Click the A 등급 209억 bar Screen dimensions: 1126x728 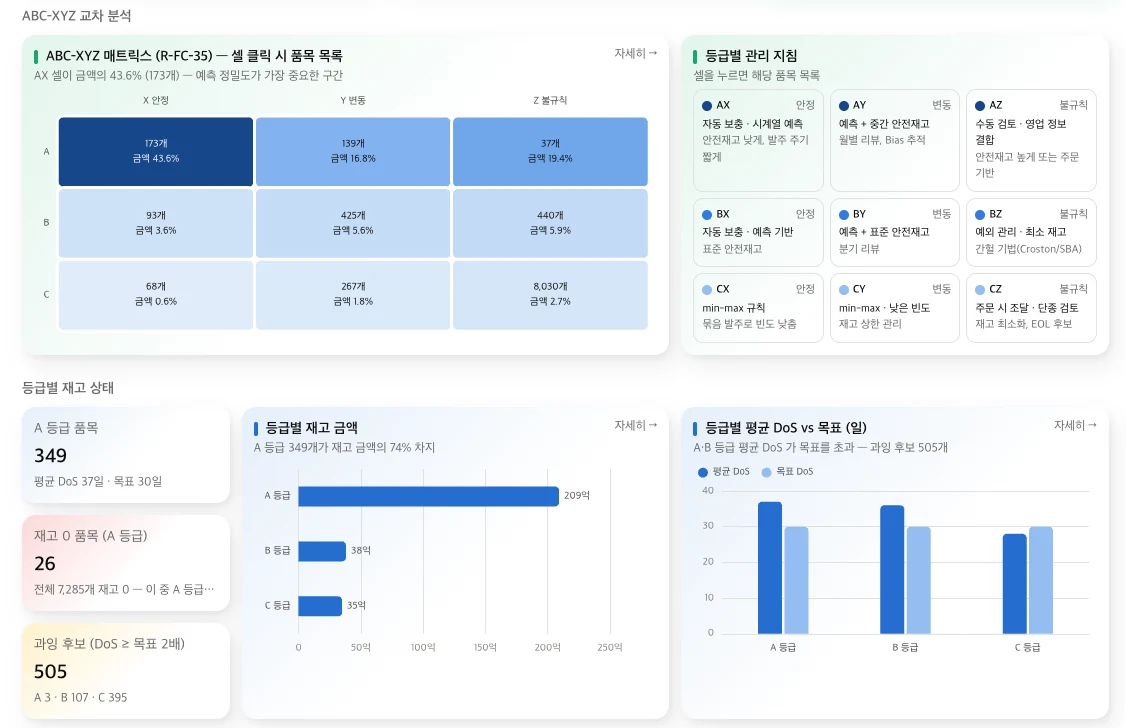coord(428,495)
